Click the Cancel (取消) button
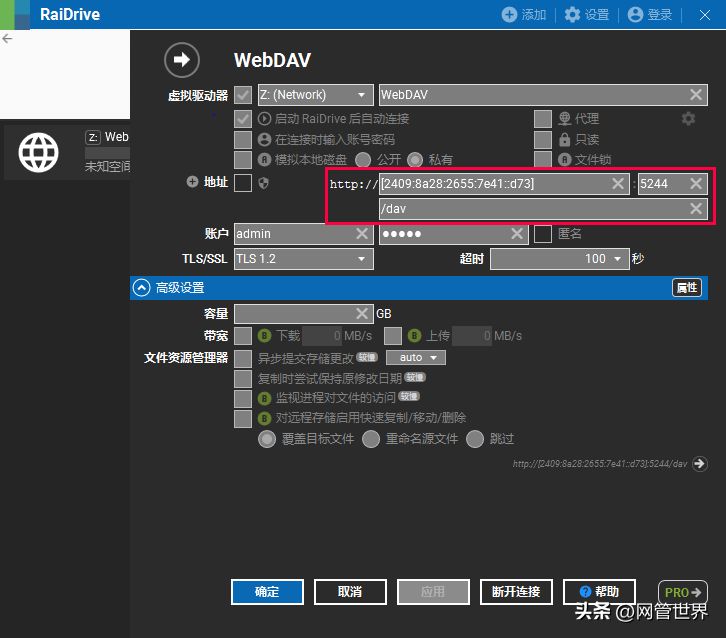The height and width of the screenshot is (638, 726). [350, 592]
